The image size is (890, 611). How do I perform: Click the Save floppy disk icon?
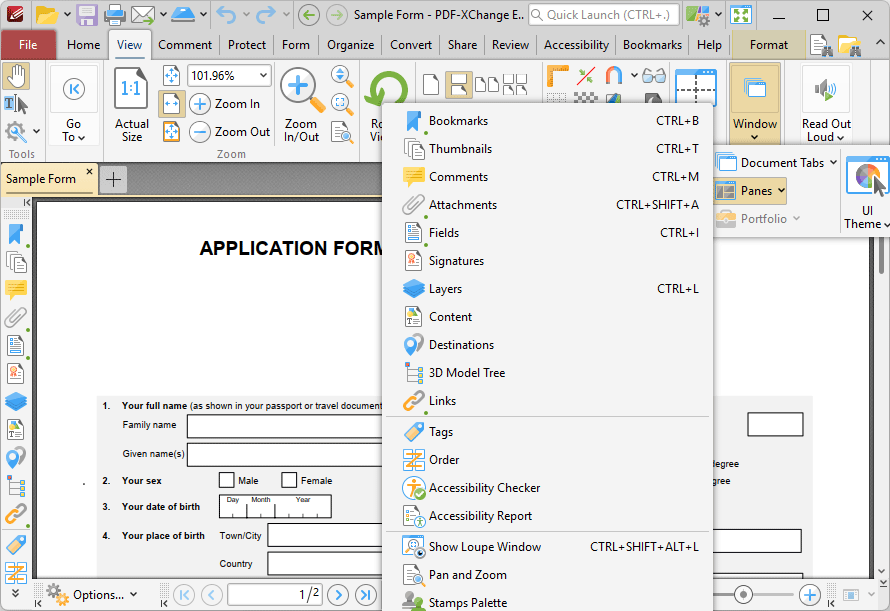click(87, 15)
